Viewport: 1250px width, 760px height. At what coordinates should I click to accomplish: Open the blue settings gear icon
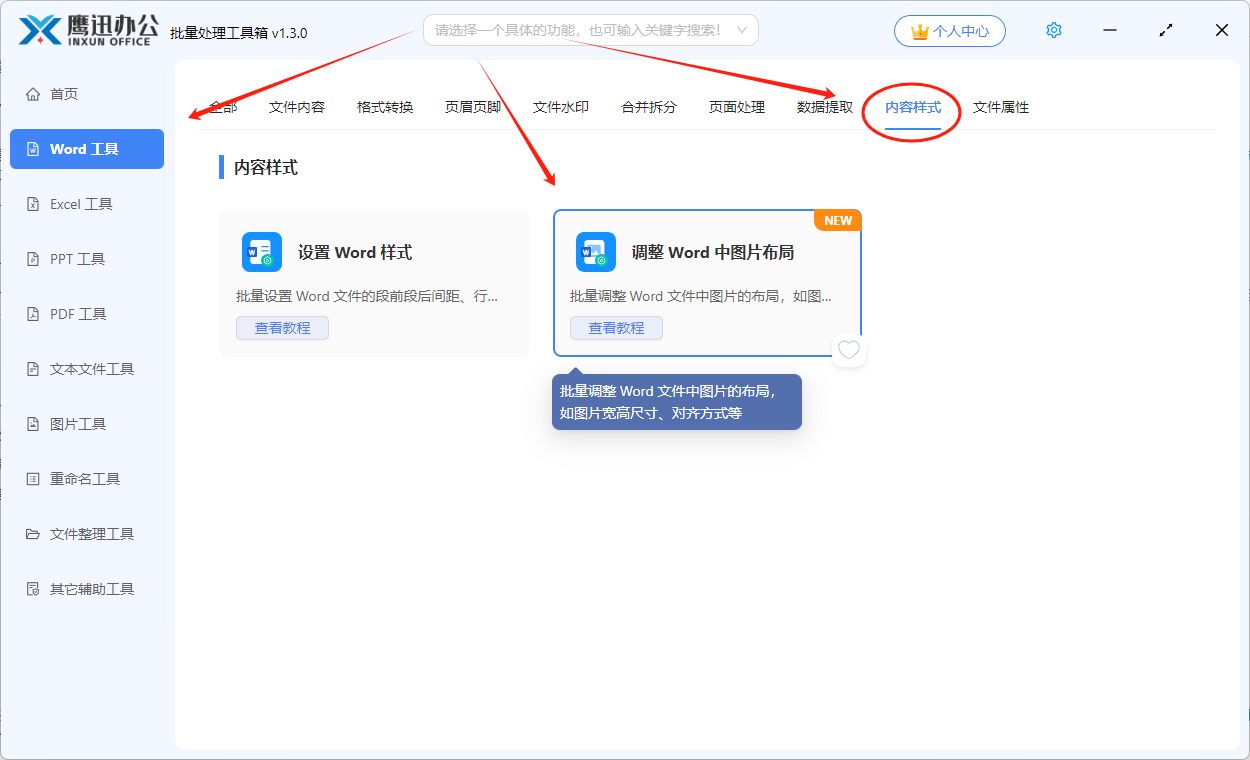point(1053,30)
